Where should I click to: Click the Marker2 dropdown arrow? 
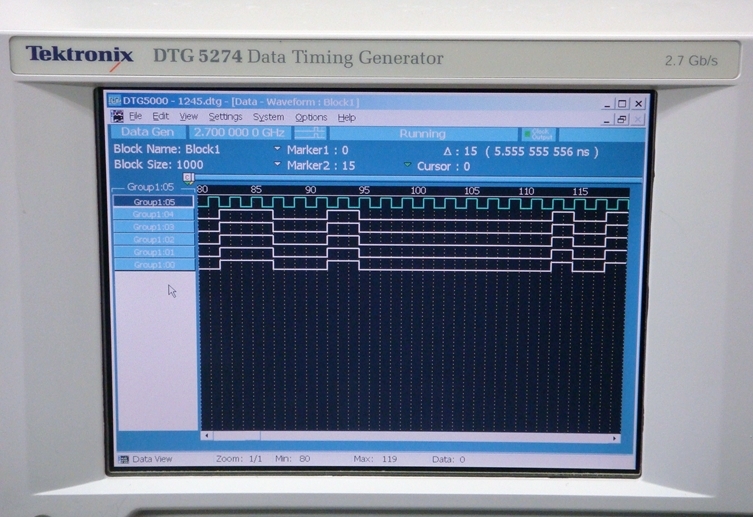point(277,164)
